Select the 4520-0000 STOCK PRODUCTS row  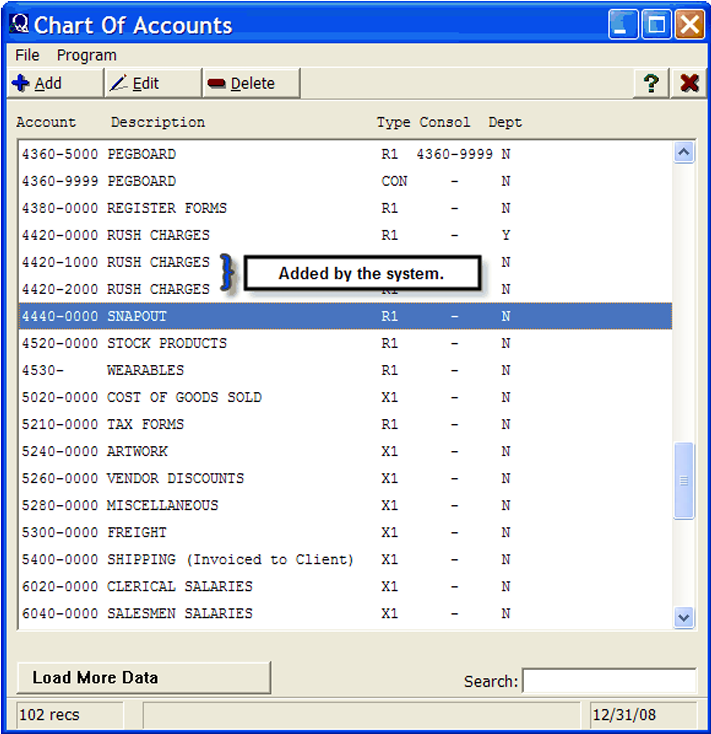pyautogui.click(x=345, y=343)
